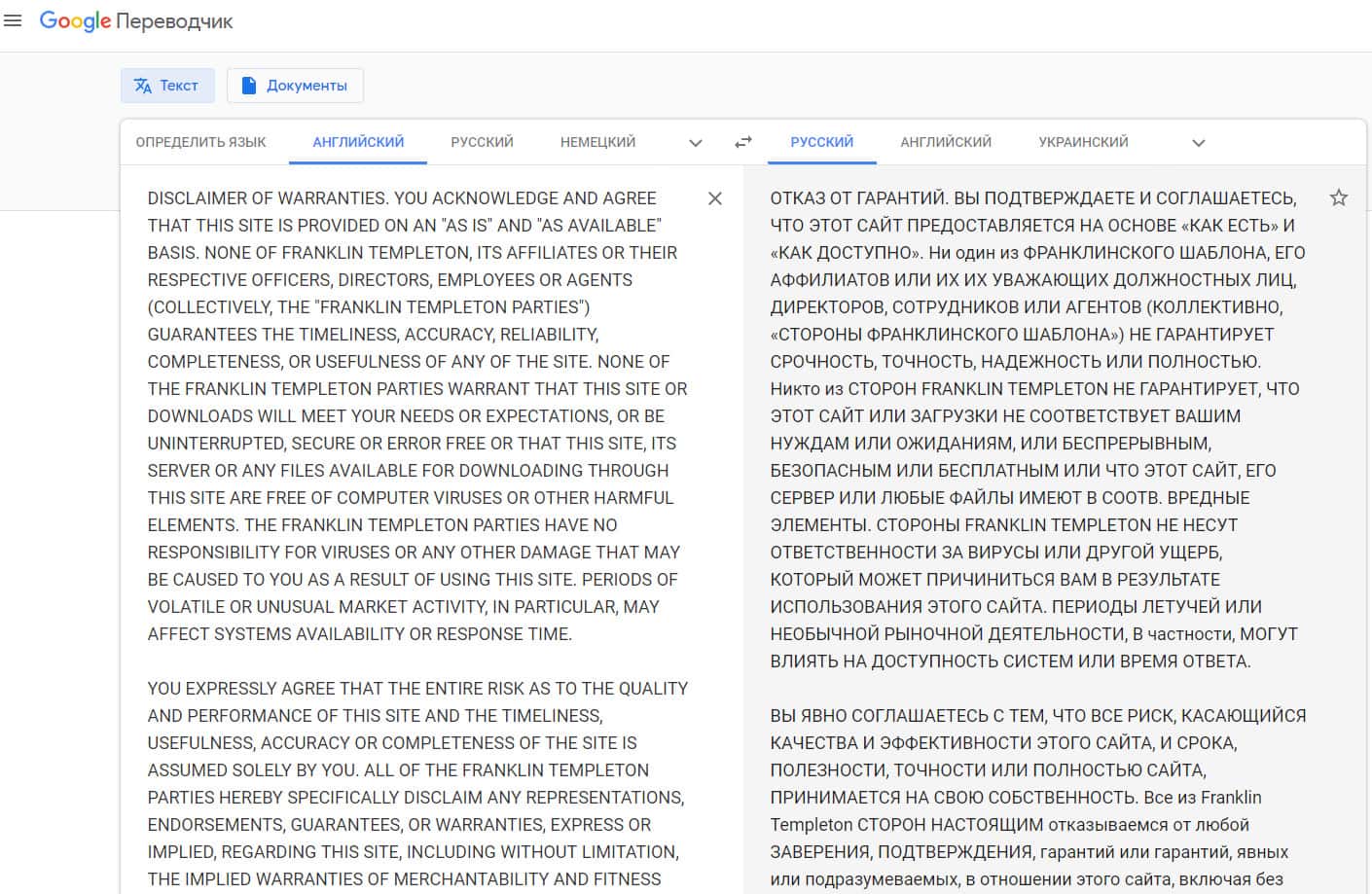Go to Google Переводчик home logo
The width and height of the screenshot is (1372, 894).
(x=136, y=21)
